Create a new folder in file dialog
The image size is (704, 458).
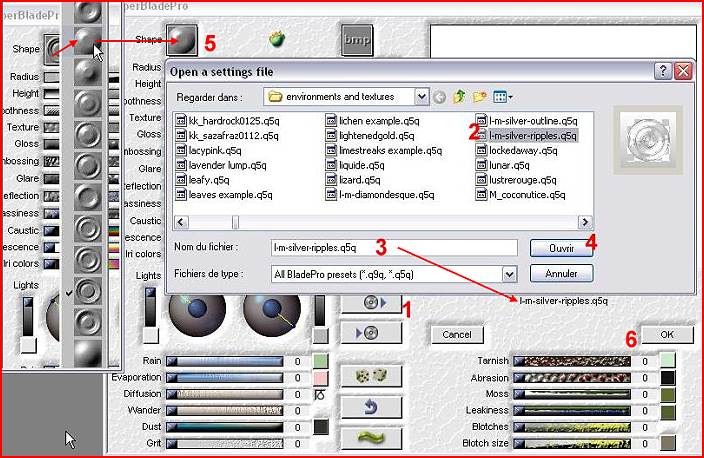point(480,97)
